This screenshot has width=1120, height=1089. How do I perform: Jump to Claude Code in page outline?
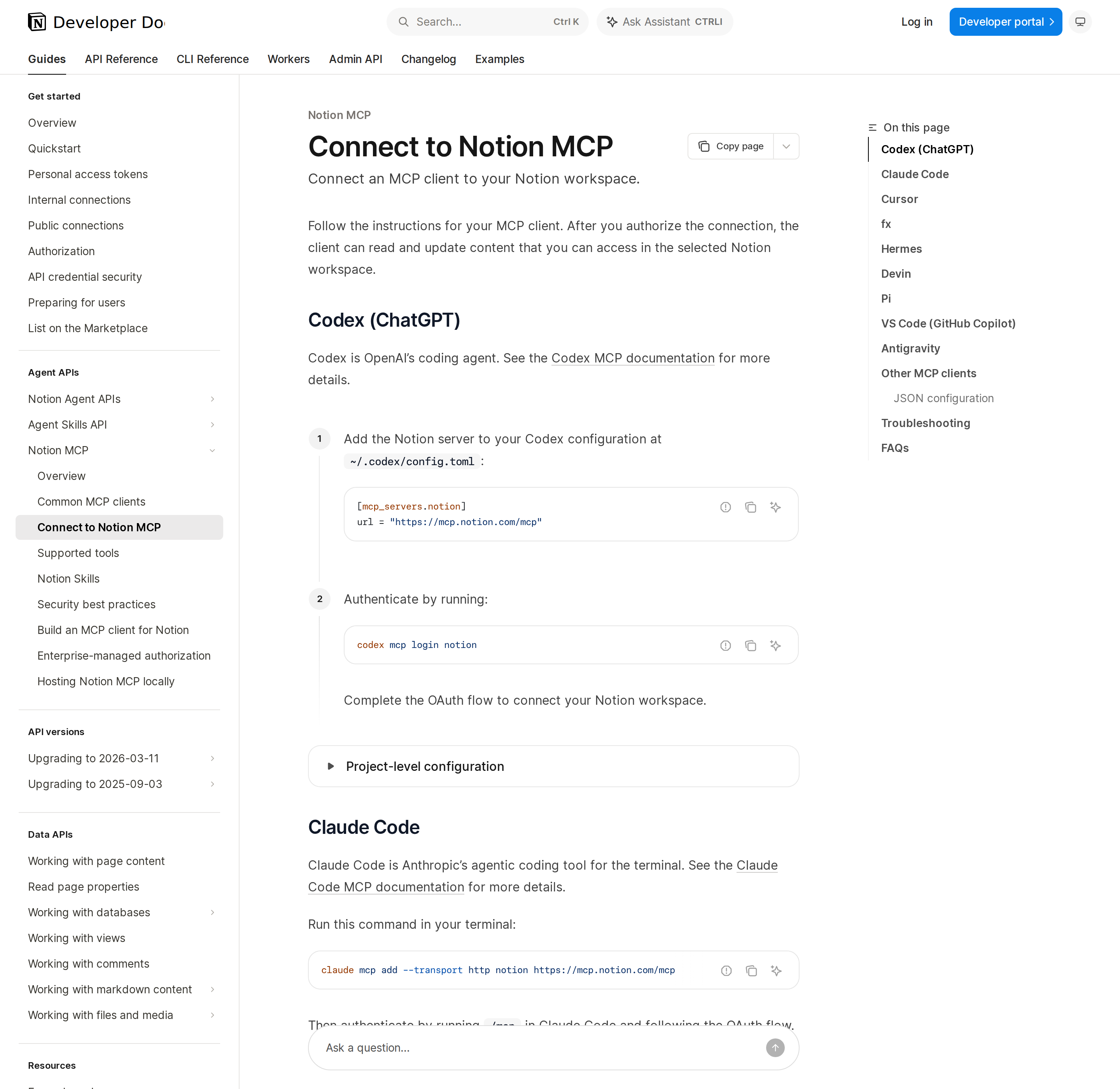pos(915,175)
